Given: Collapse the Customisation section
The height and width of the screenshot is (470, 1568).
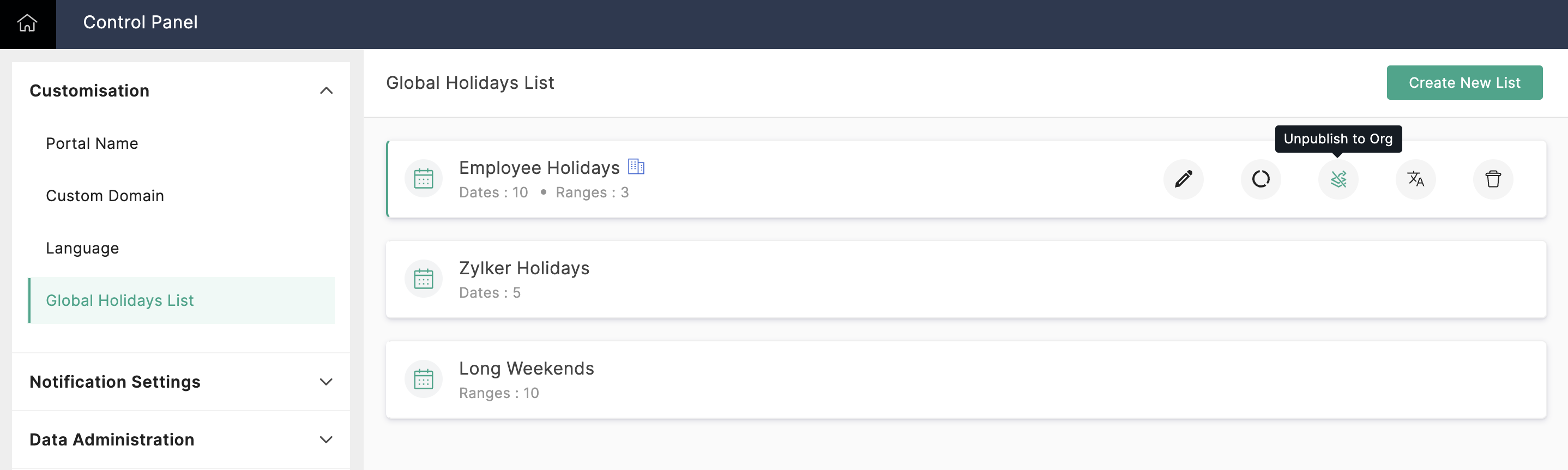Looking at the screenshot, I should click(x=325, y=91).
